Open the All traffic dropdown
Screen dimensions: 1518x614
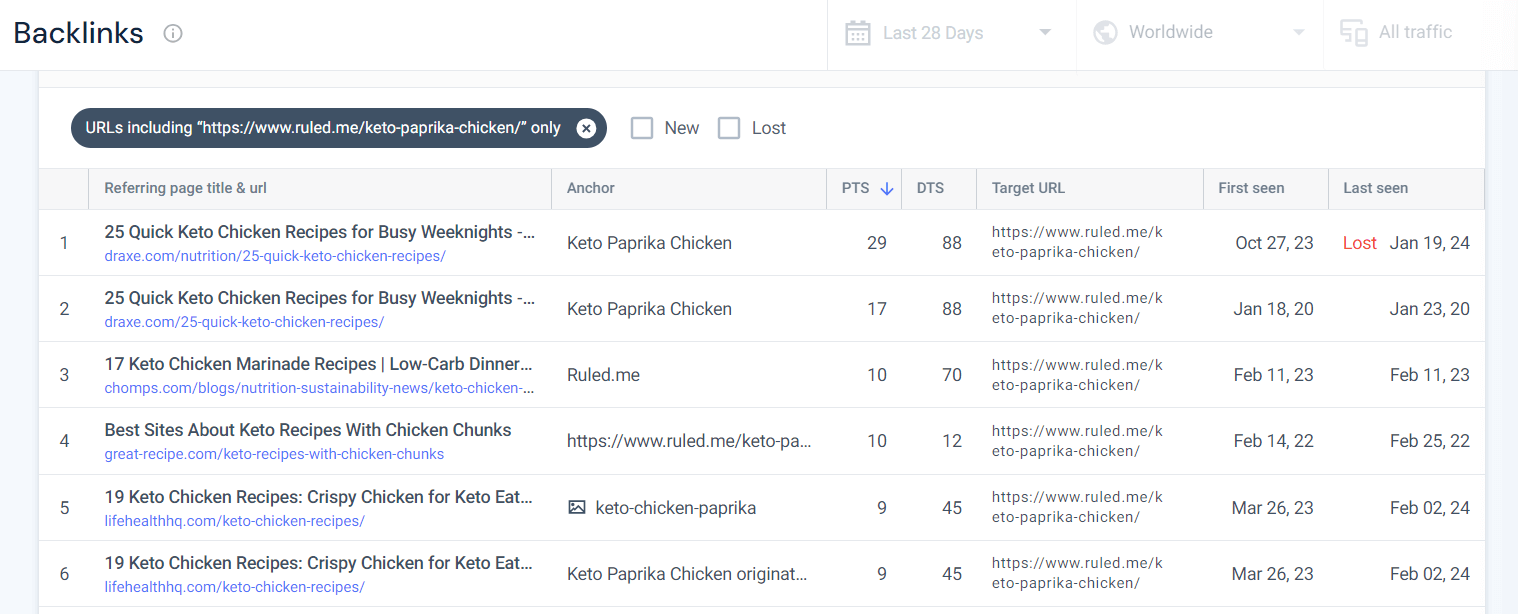point(1414,33)
